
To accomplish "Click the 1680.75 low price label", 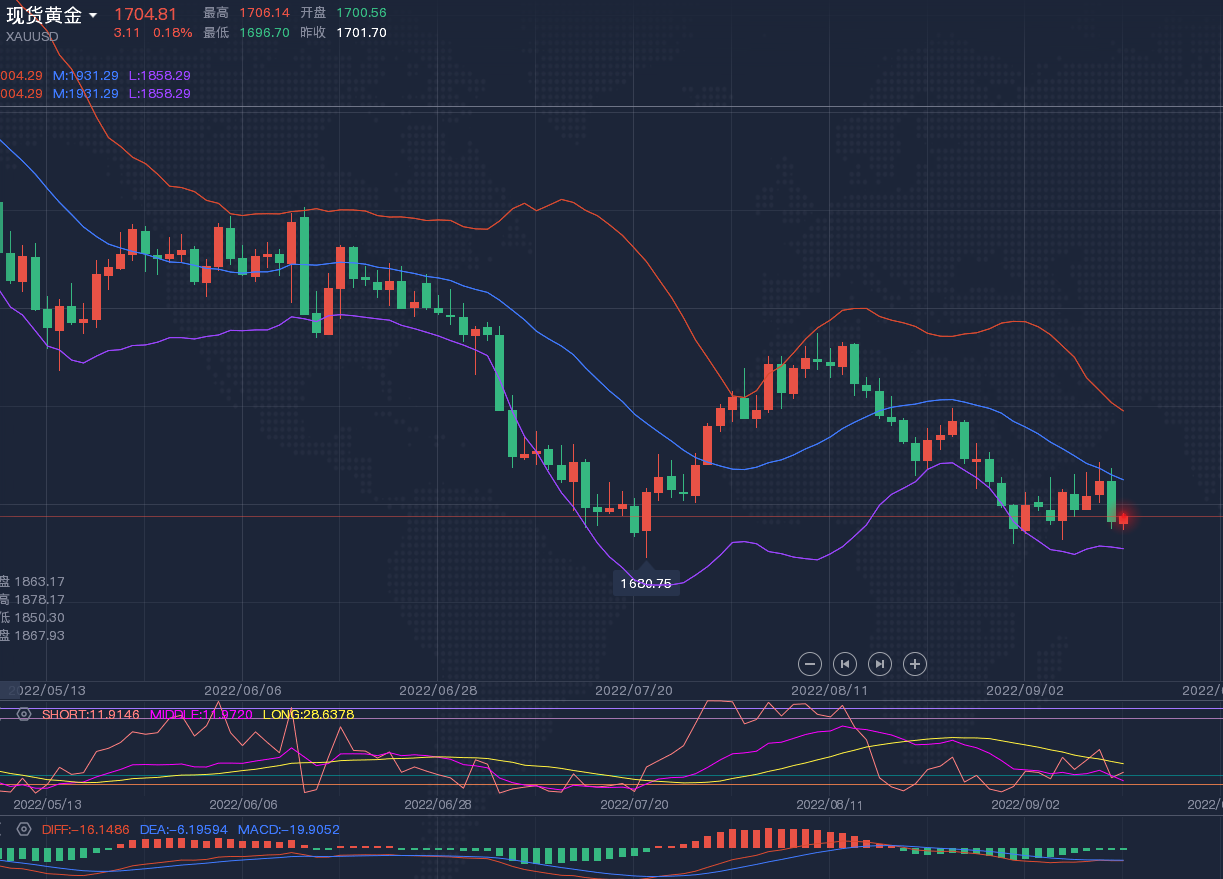I will pyautogui.click(x=646, y=584).
